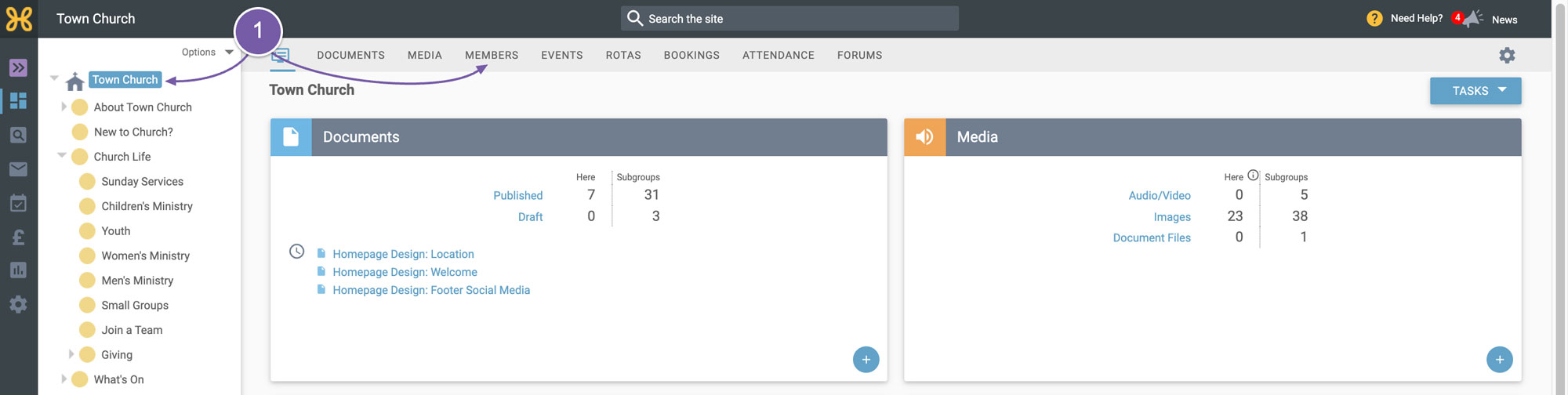Switch to the FORUMS tab
This screenshot has height=395, width=1568.
(859, 56)
